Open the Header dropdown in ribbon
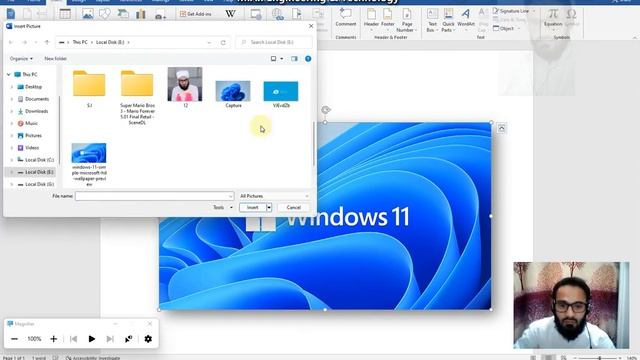Image resolution: width=640 pixels, height=360 pixels. (371, 20)
